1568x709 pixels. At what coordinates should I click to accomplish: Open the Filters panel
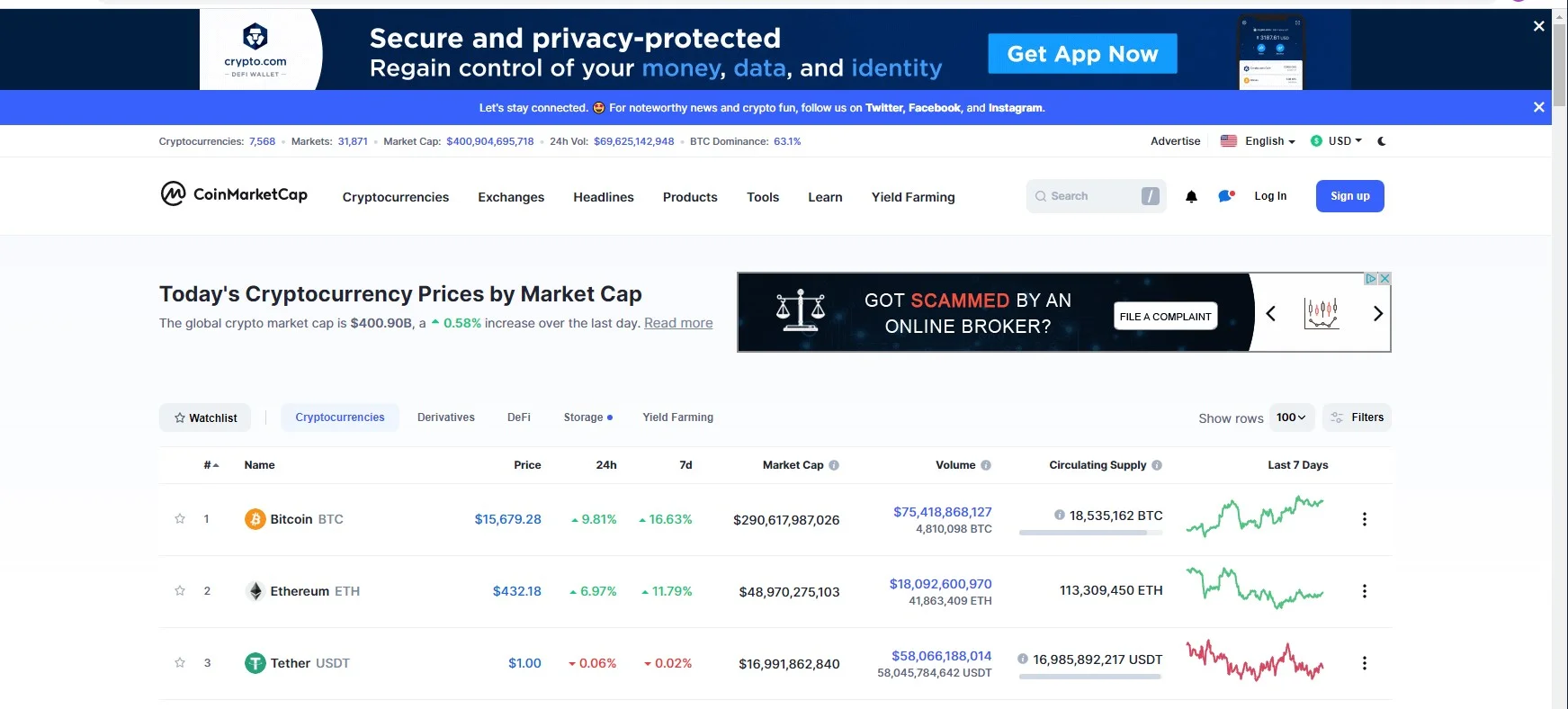1357,417
